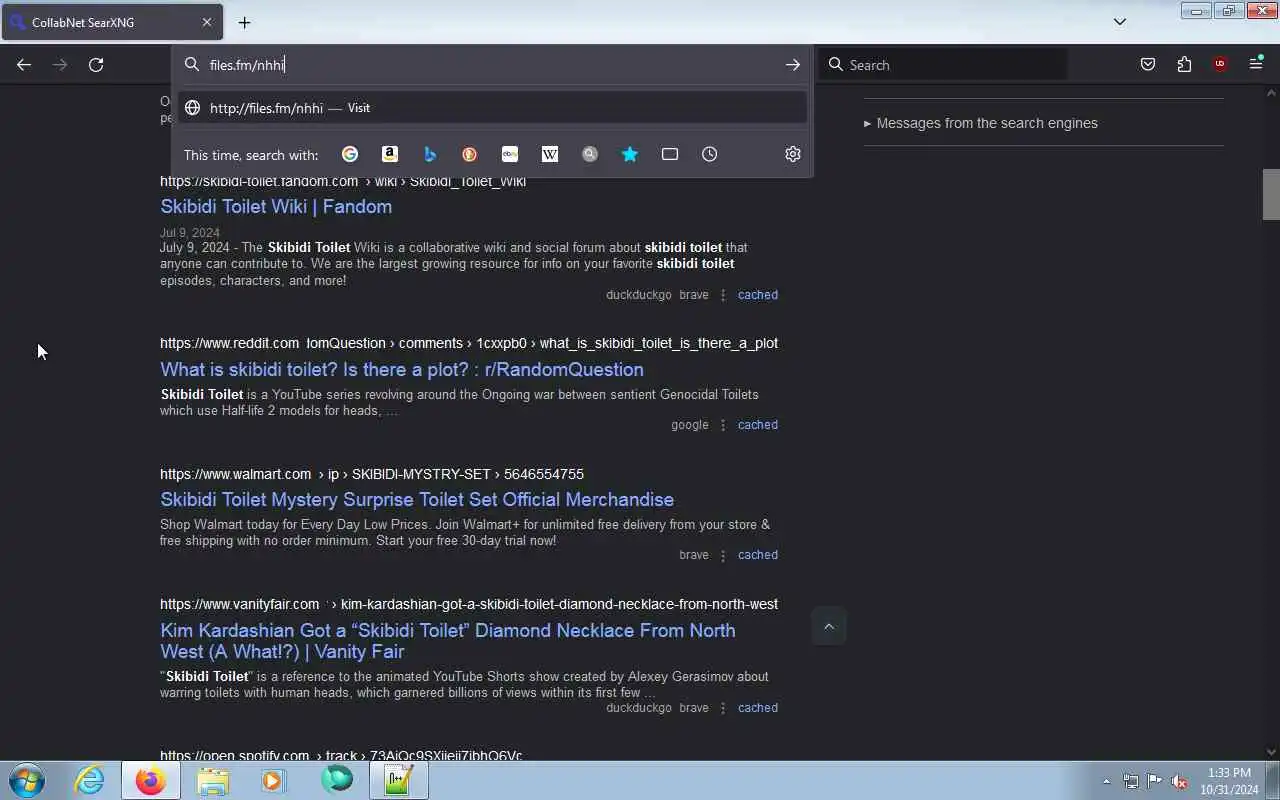Click in the address bar field
Screen dimensions: 1280x800
[x=492, y=65]
